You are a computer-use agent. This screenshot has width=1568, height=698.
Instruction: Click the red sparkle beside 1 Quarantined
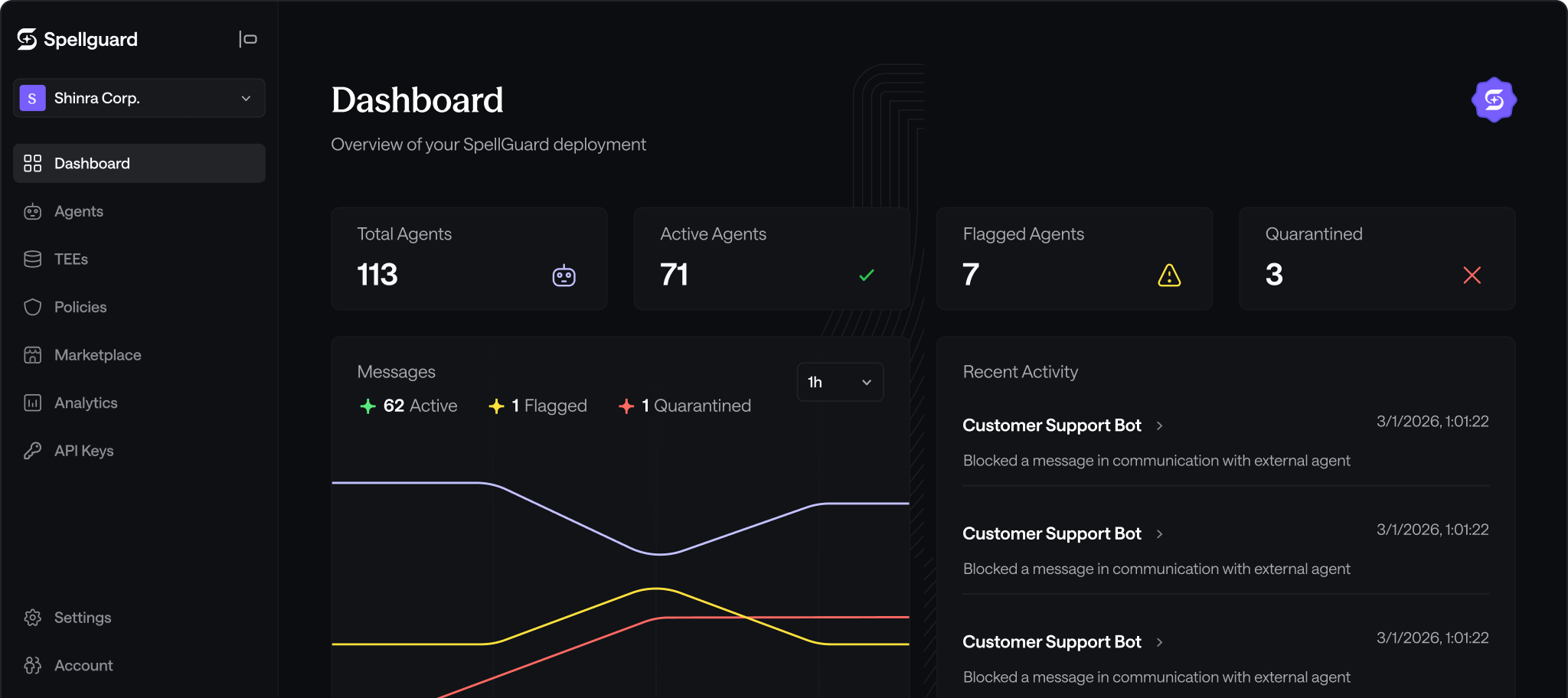pos(626,406)
